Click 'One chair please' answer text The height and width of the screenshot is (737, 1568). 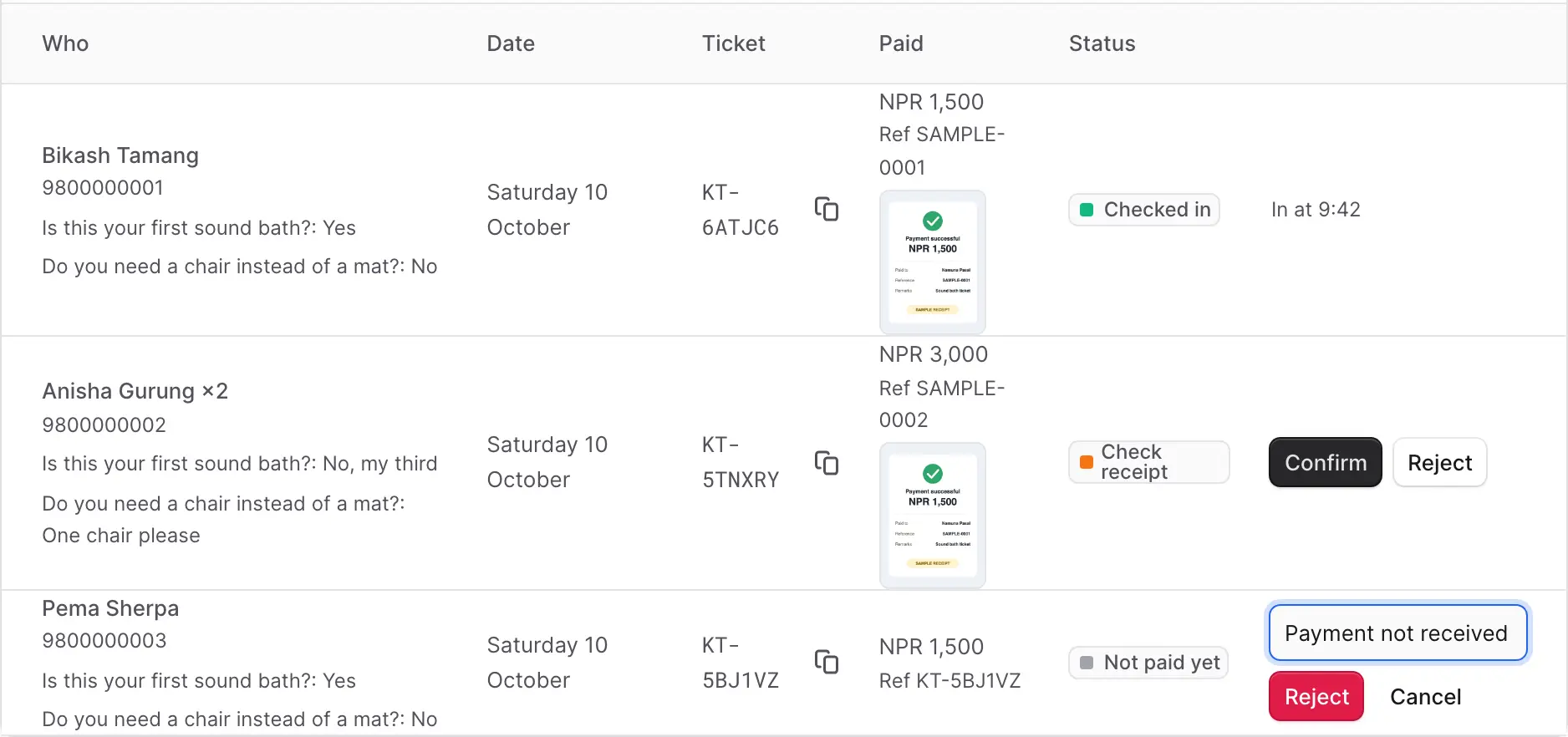point(121,536)
